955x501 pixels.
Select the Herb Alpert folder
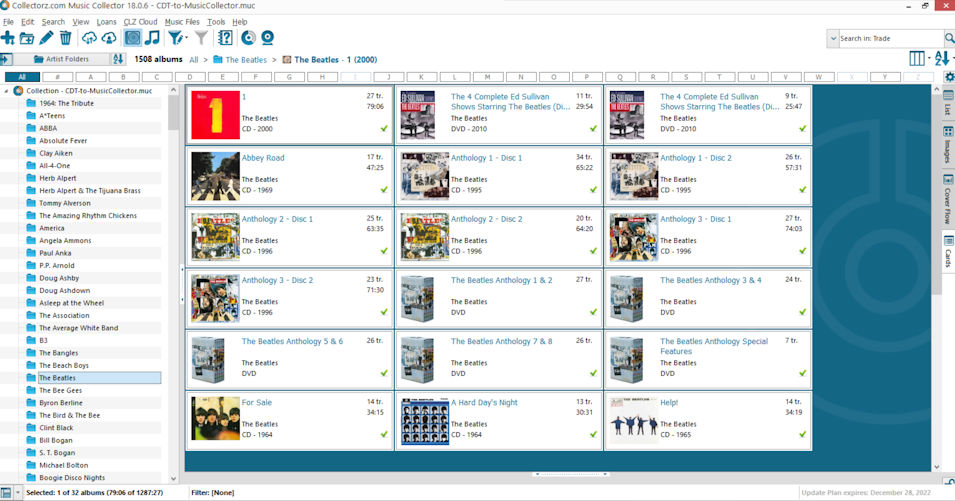point(58,178)
